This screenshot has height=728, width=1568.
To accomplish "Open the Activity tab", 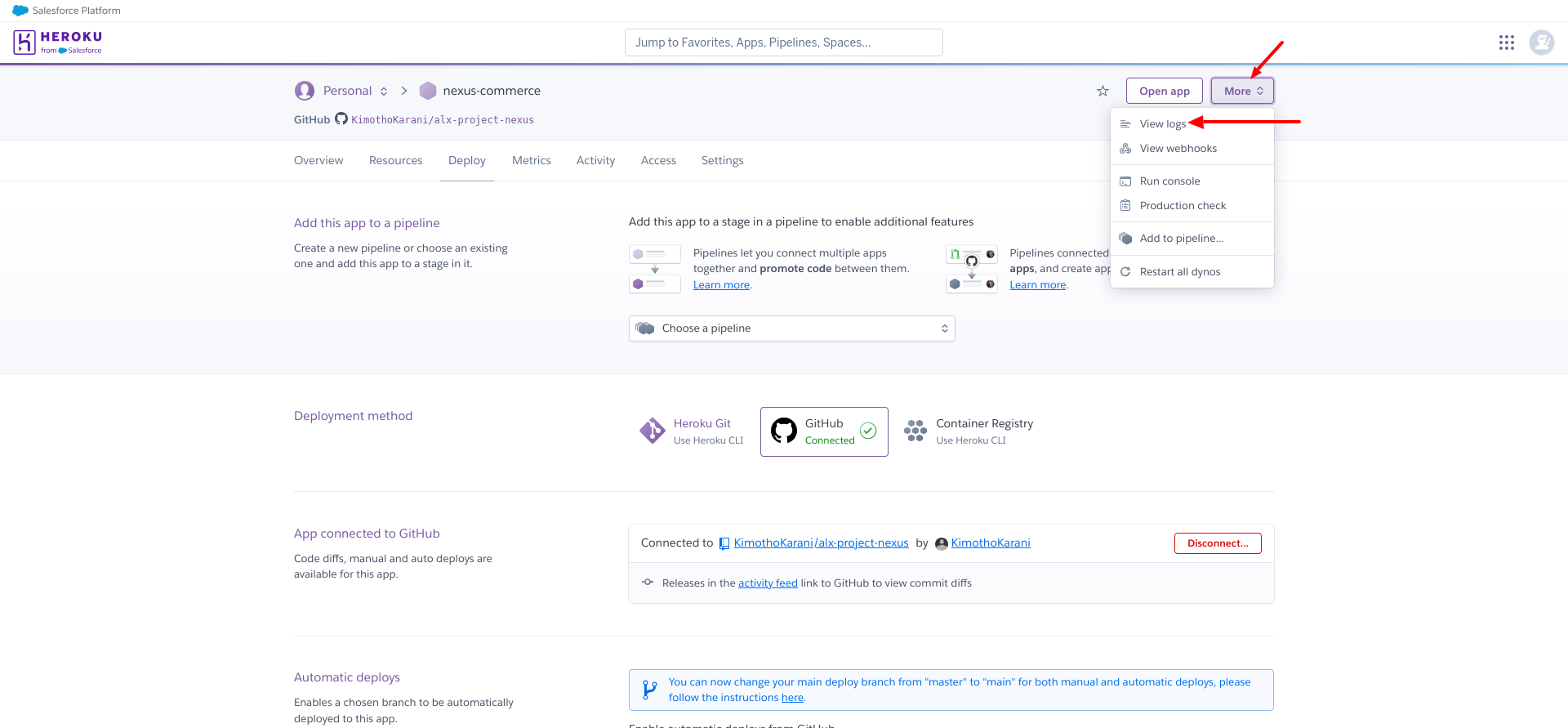I will click(x=596, y=160).
